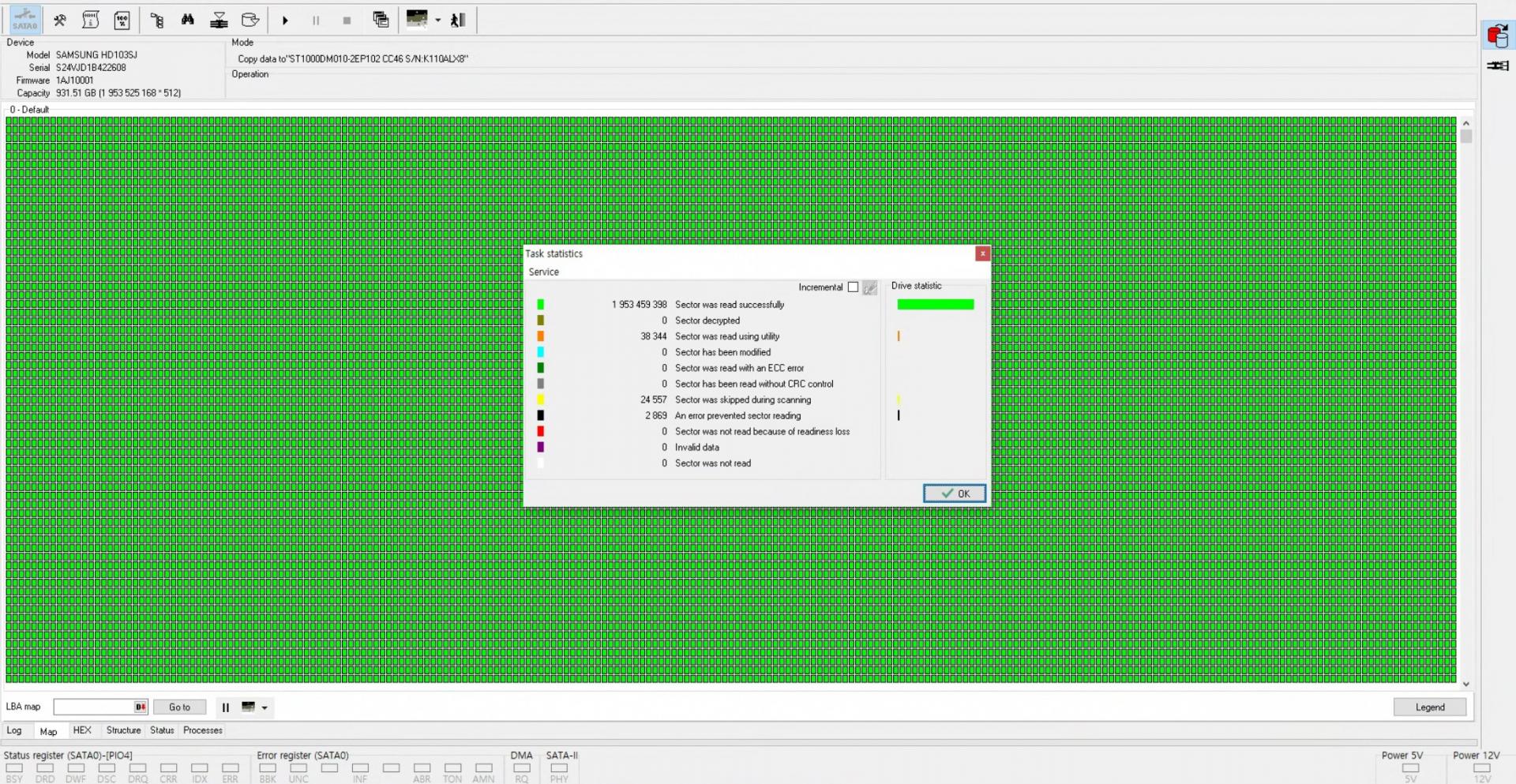
Task: Open the tree list toolbar icon
Action: click(157, 21)
